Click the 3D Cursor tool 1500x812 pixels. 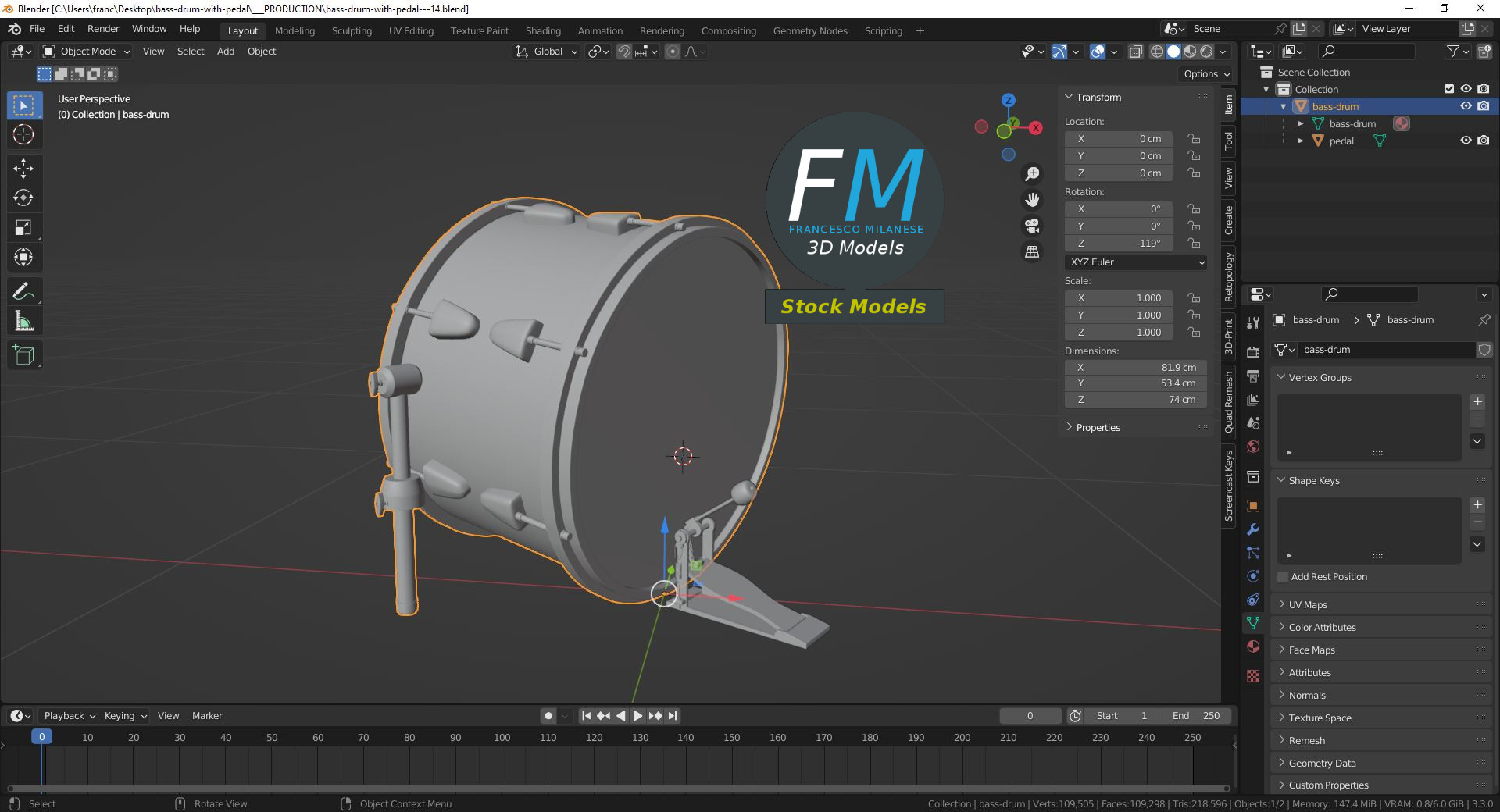click(23, 134)
